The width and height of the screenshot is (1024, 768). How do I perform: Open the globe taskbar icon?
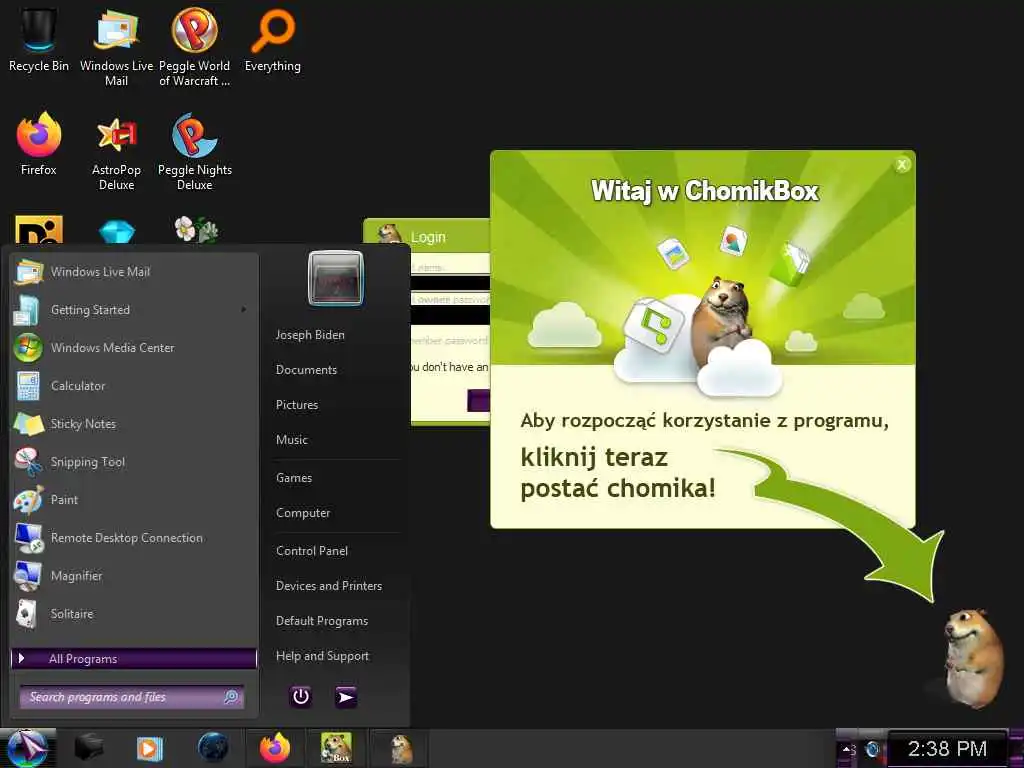tap(213, 748)
